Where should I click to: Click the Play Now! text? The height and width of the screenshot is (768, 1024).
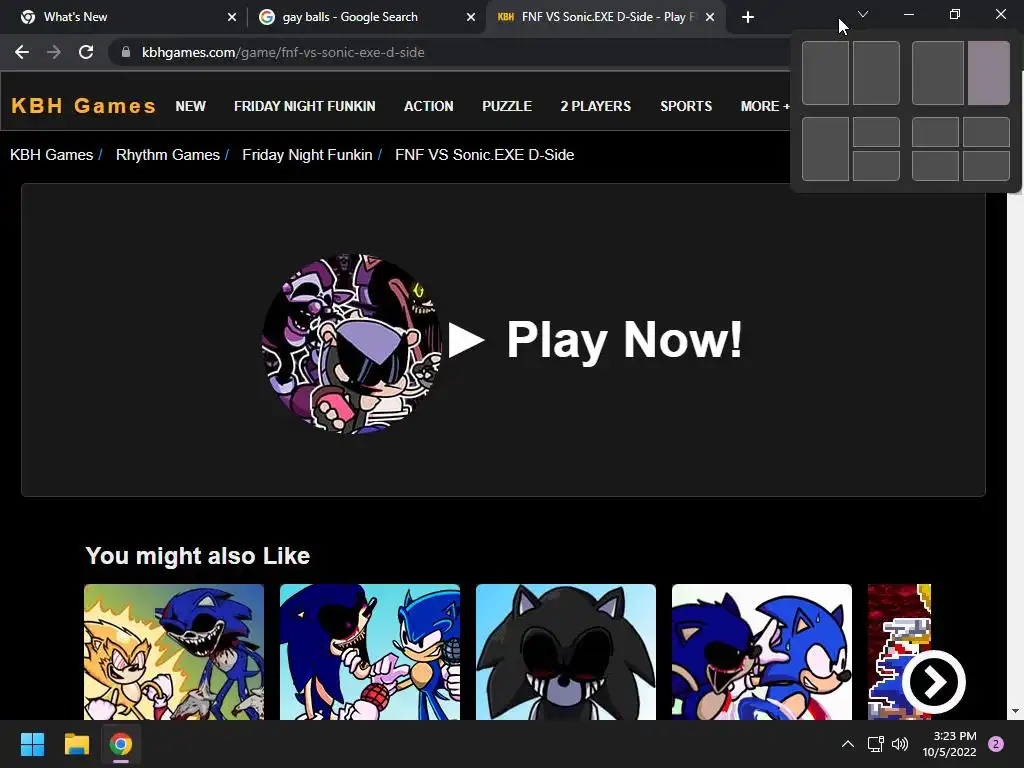pos(624,340)
